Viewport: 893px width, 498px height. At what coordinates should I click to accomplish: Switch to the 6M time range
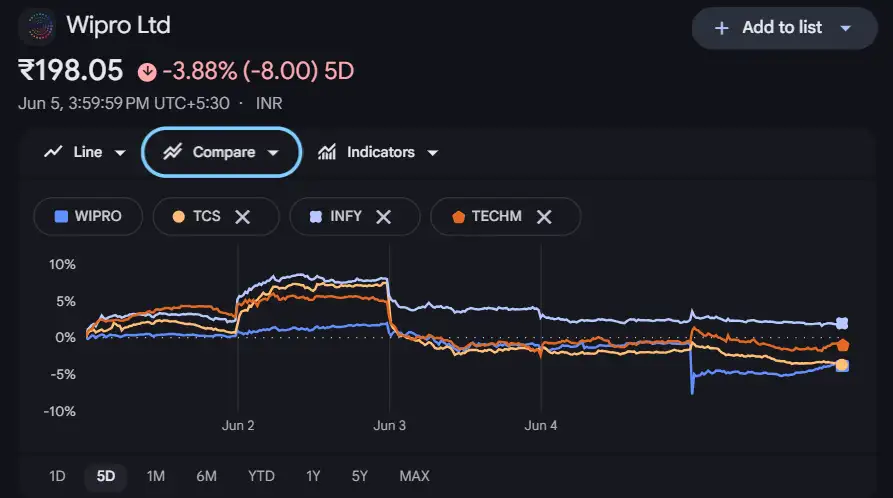tap(206, 476)
